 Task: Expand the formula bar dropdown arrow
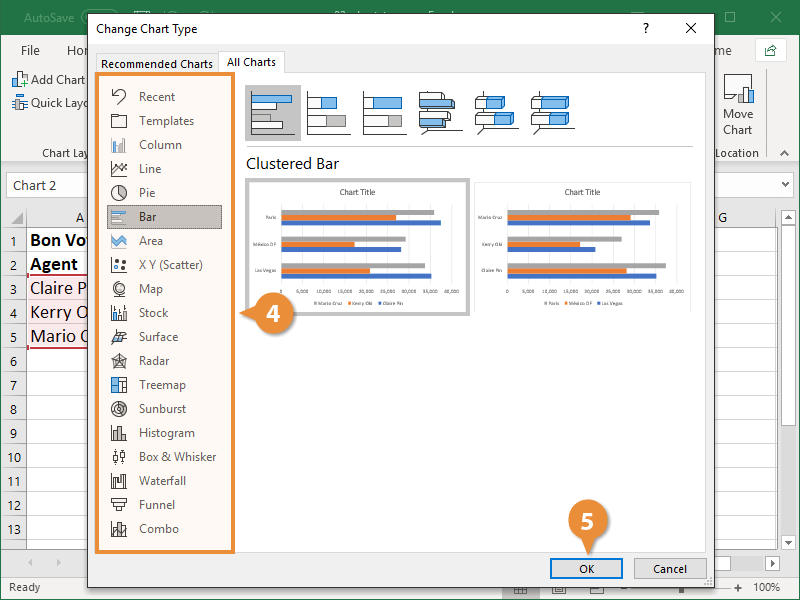(786, 185)
